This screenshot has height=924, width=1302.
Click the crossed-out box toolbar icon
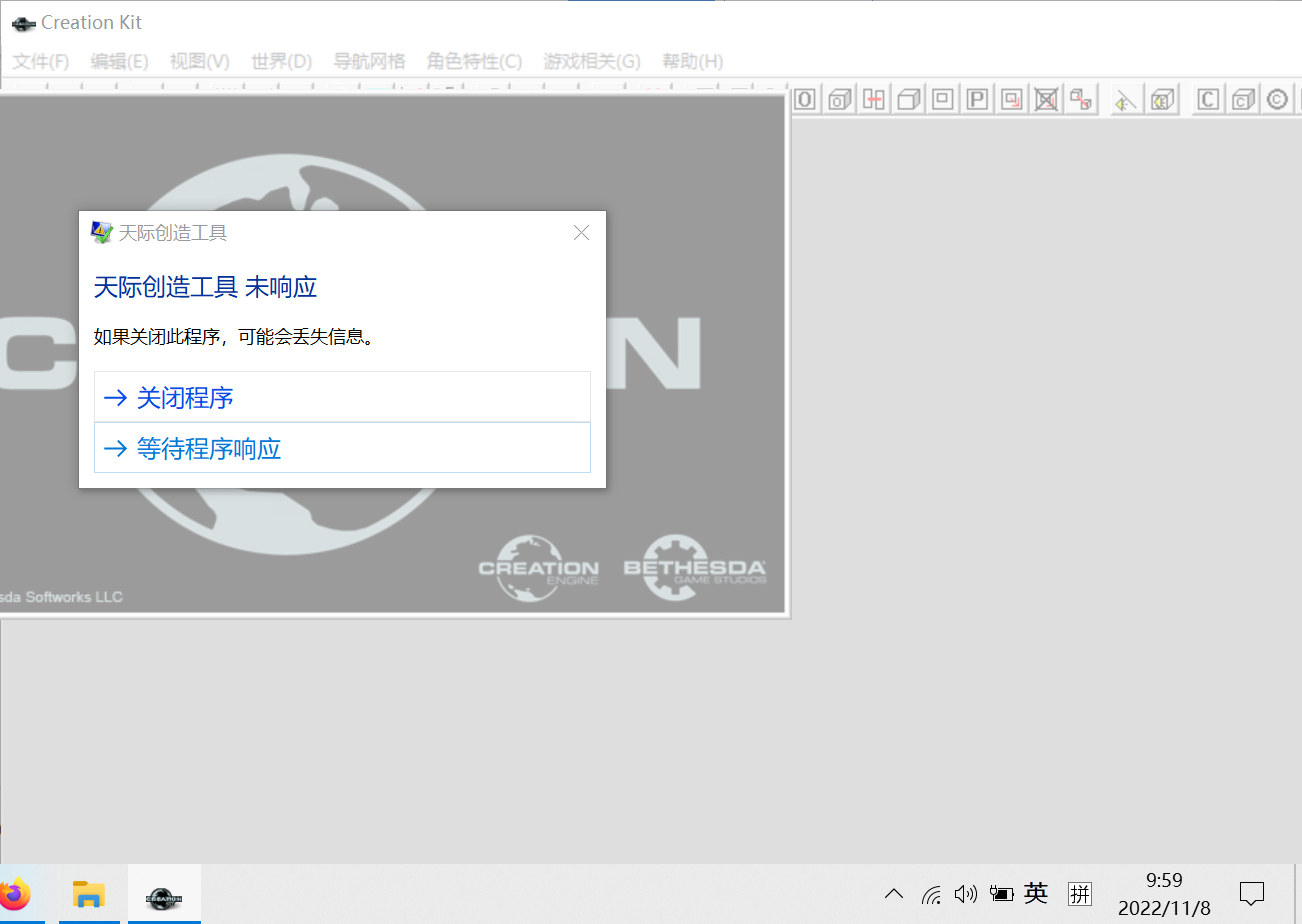click(1047, 100)
